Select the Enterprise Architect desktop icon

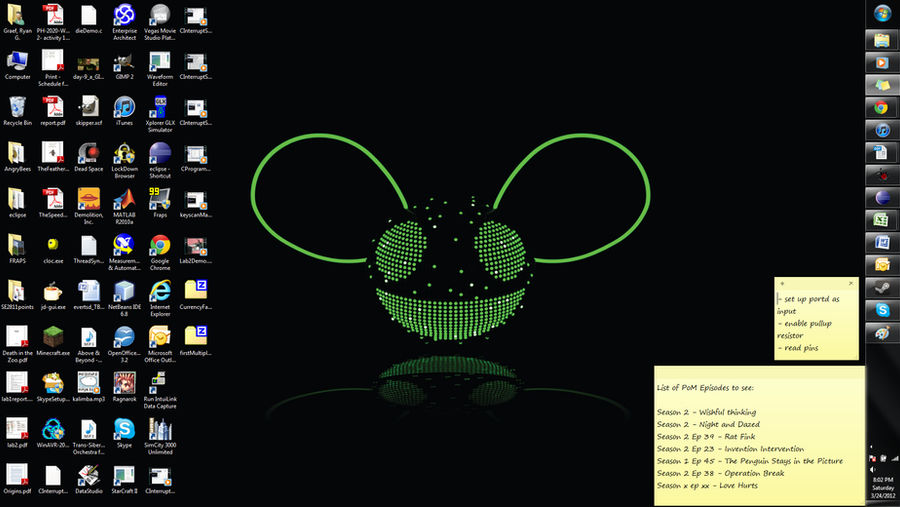[124, 22]
